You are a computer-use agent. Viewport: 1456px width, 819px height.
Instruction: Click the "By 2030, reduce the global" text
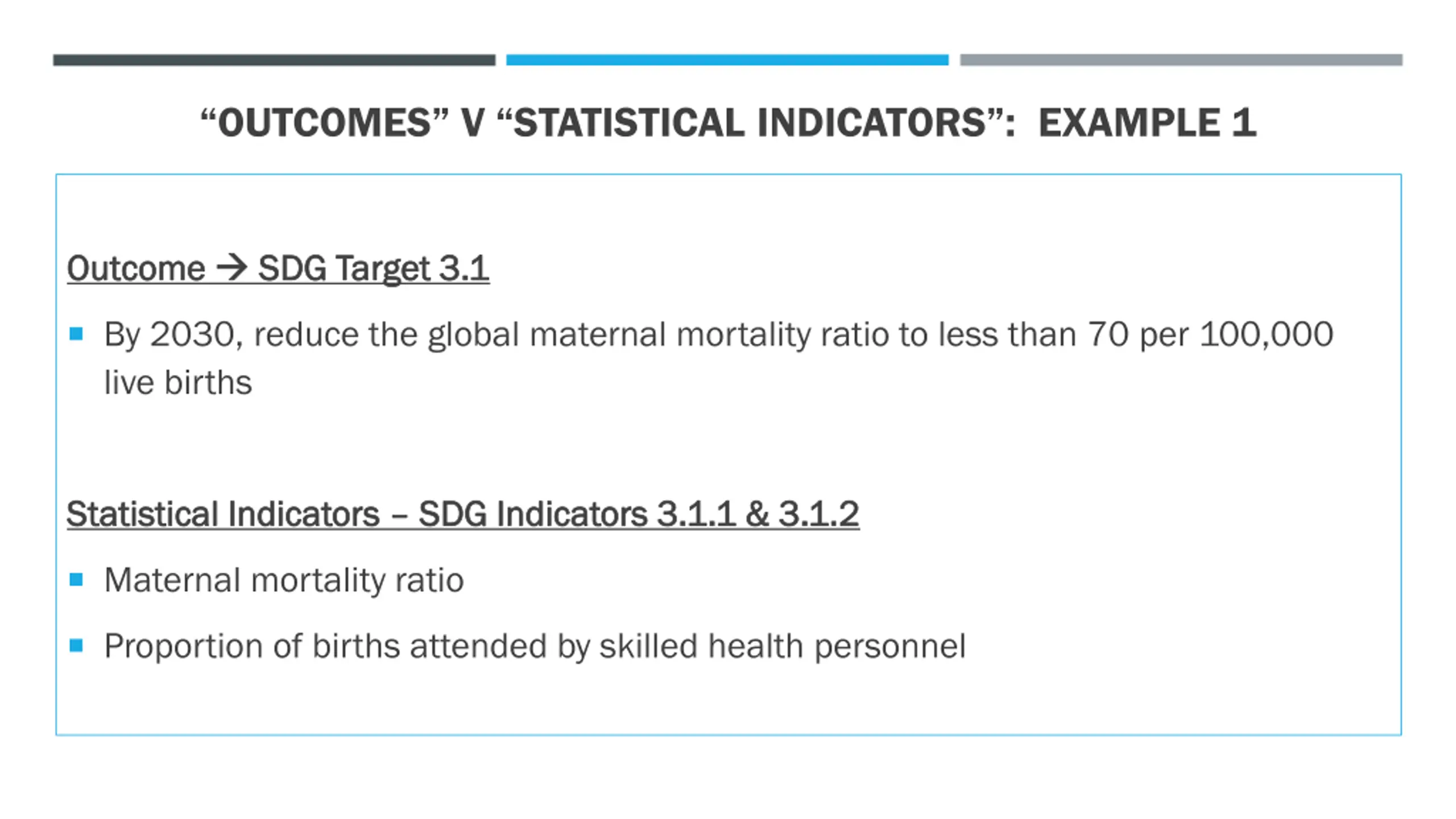312,334
